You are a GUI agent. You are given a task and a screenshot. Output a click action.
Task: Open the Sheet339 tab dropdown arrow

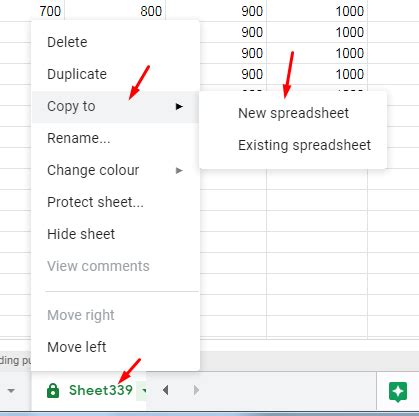tap(144, 390)
